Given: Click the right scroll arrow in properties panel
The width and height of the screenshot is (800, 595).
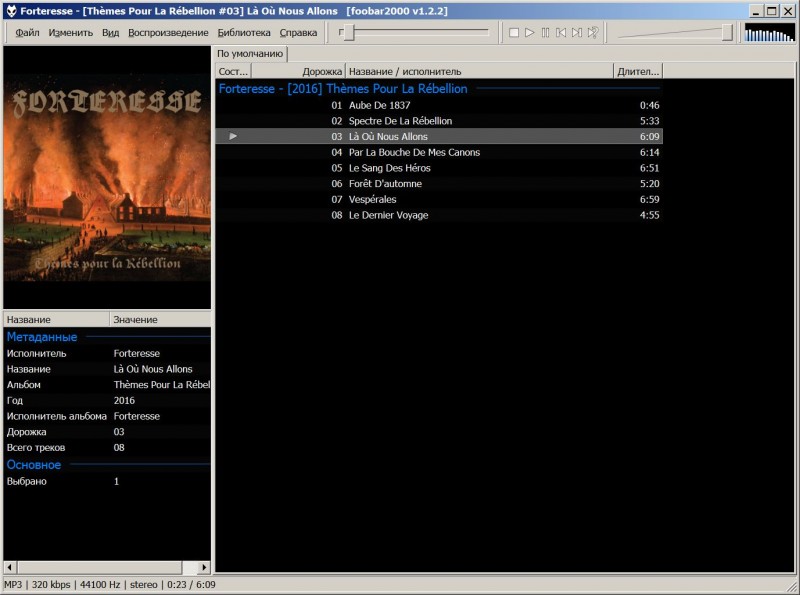Looking at the screenshot, I should [204, 567].
